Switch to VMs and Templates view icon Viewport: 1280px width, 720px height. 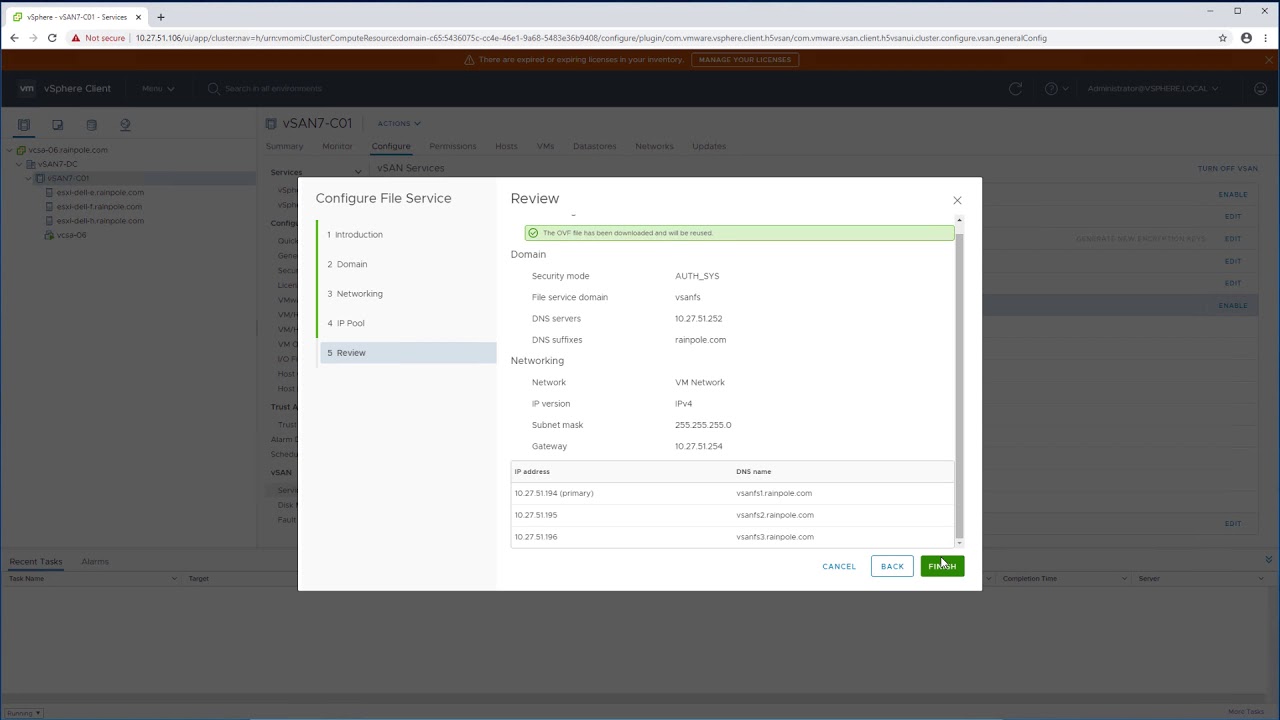click(58, 125)
